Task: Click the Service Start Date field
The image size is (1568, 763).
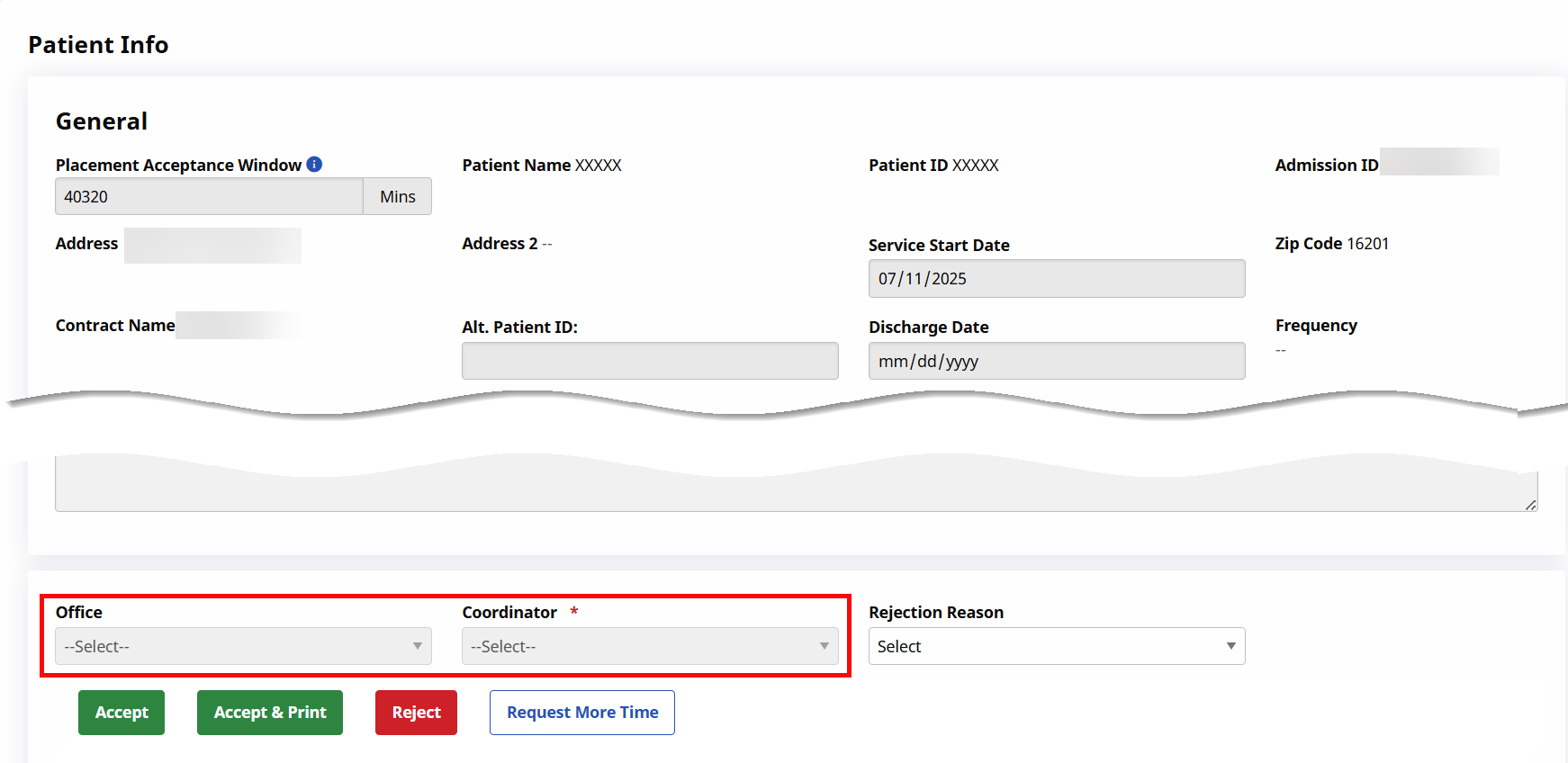Action: point(1056,279)
